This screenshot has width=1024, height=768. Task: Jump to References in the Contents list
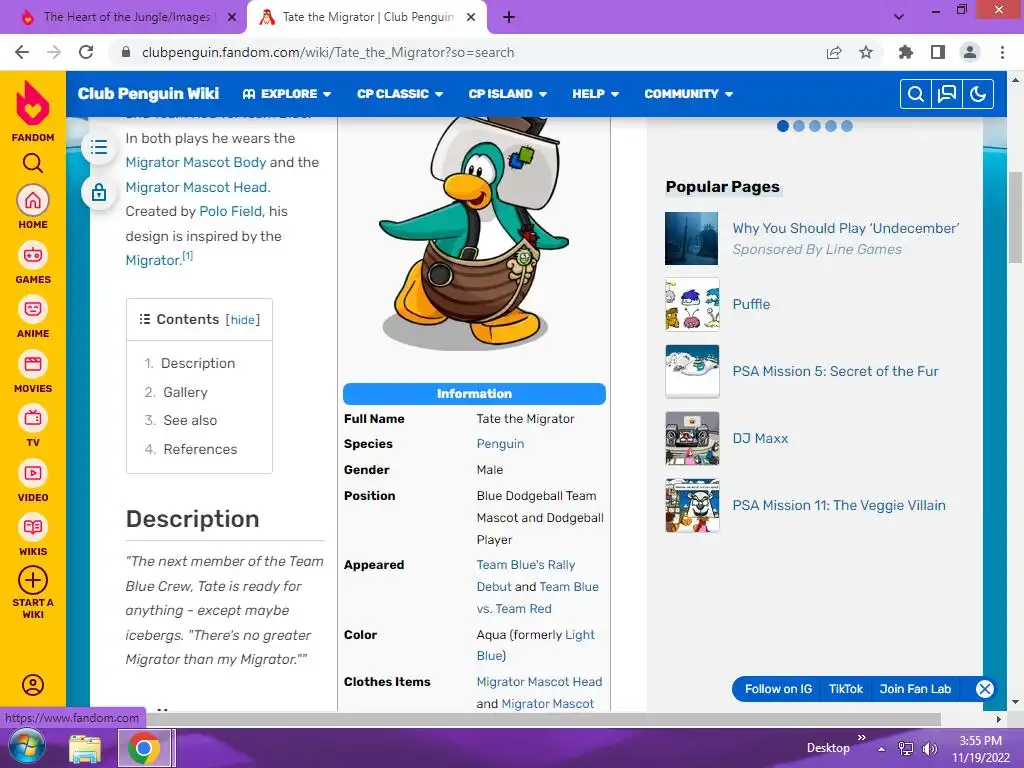pos(200,449)
